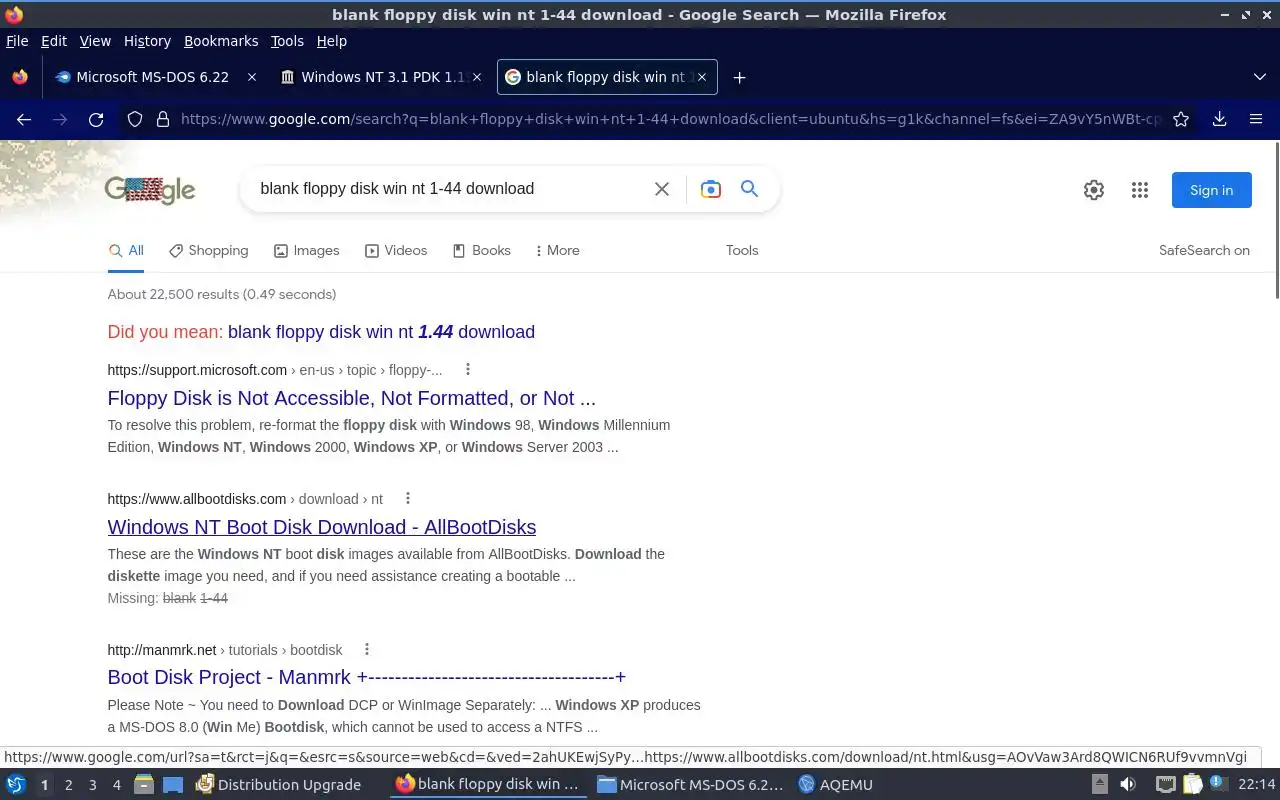
Task: Close the Windows NT 3.1 PDK tab
Action: click(477, 77)
